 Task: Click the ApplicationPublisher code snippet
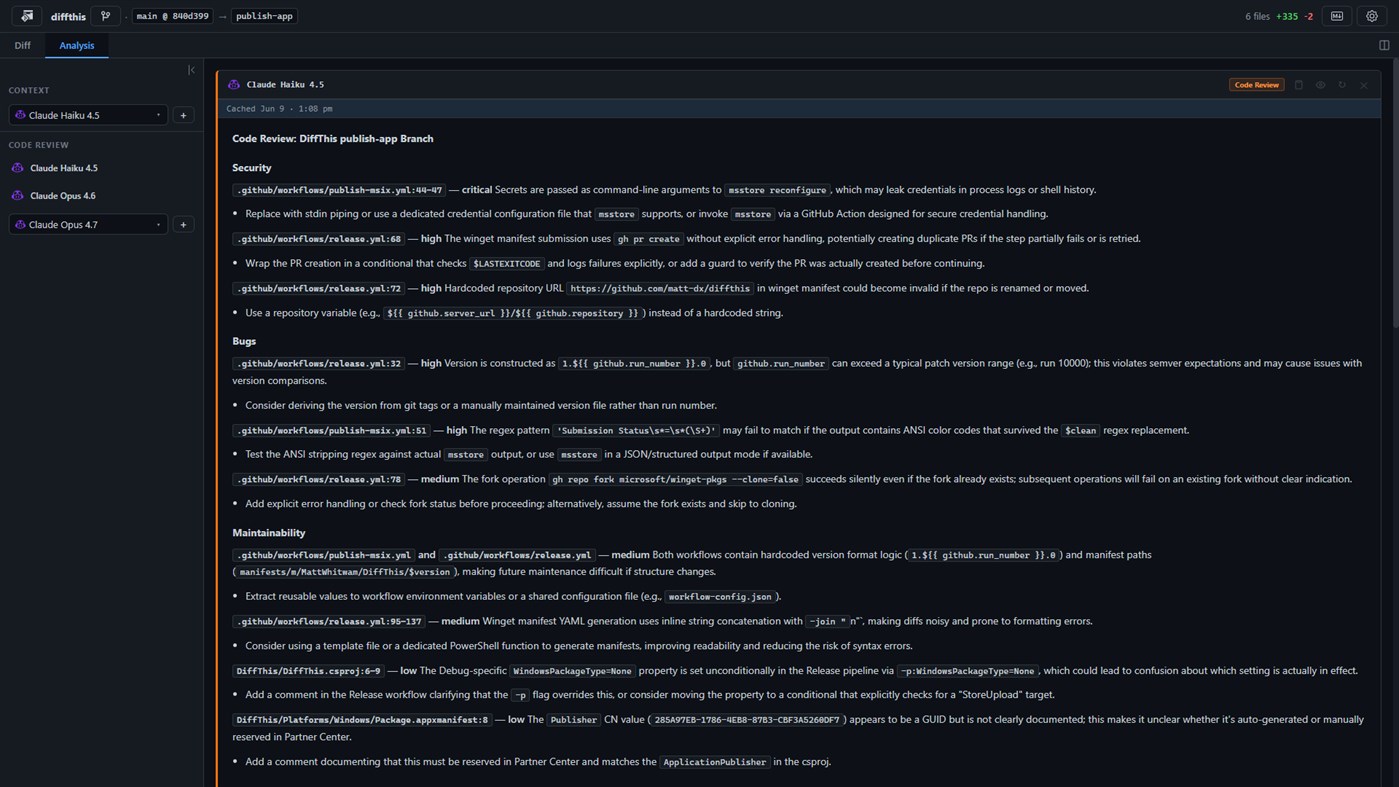pos(714,763)
